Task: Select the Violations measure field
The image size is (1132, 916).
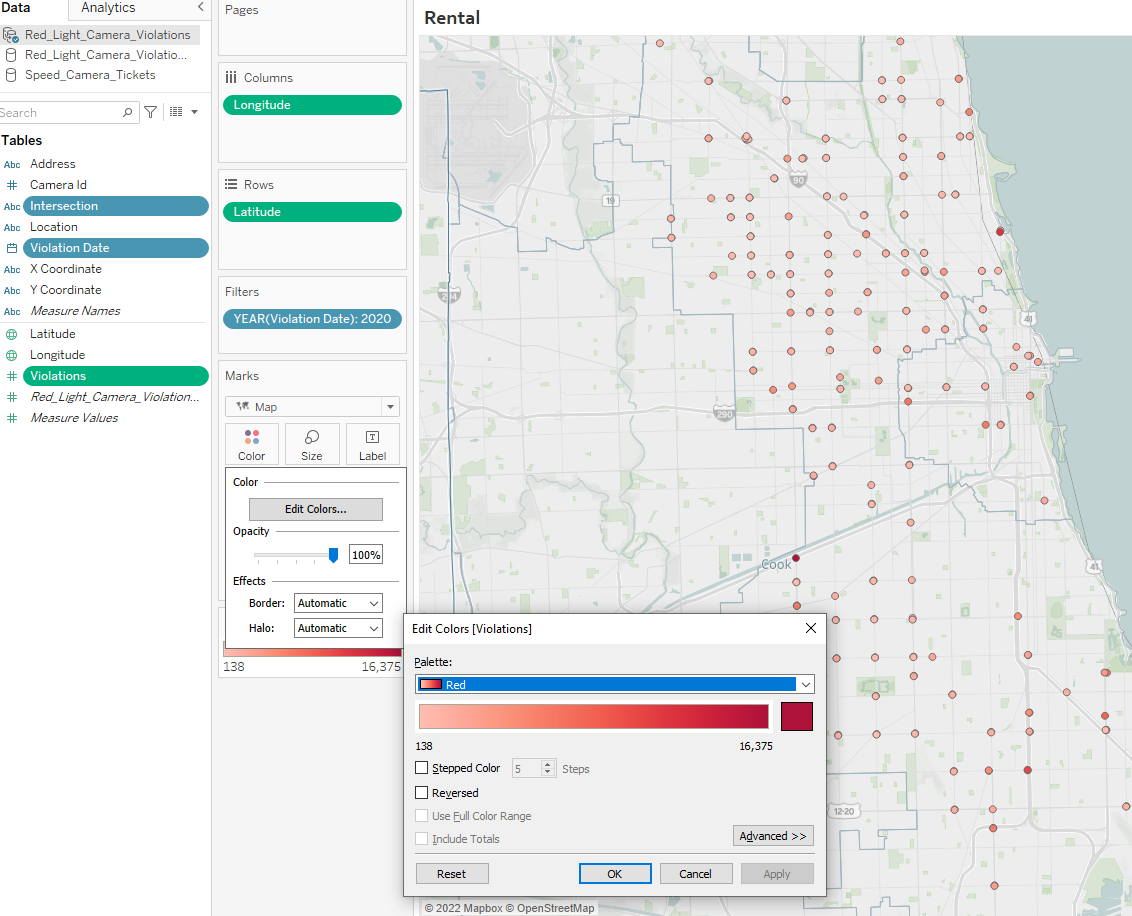Action: coord(116,376)
